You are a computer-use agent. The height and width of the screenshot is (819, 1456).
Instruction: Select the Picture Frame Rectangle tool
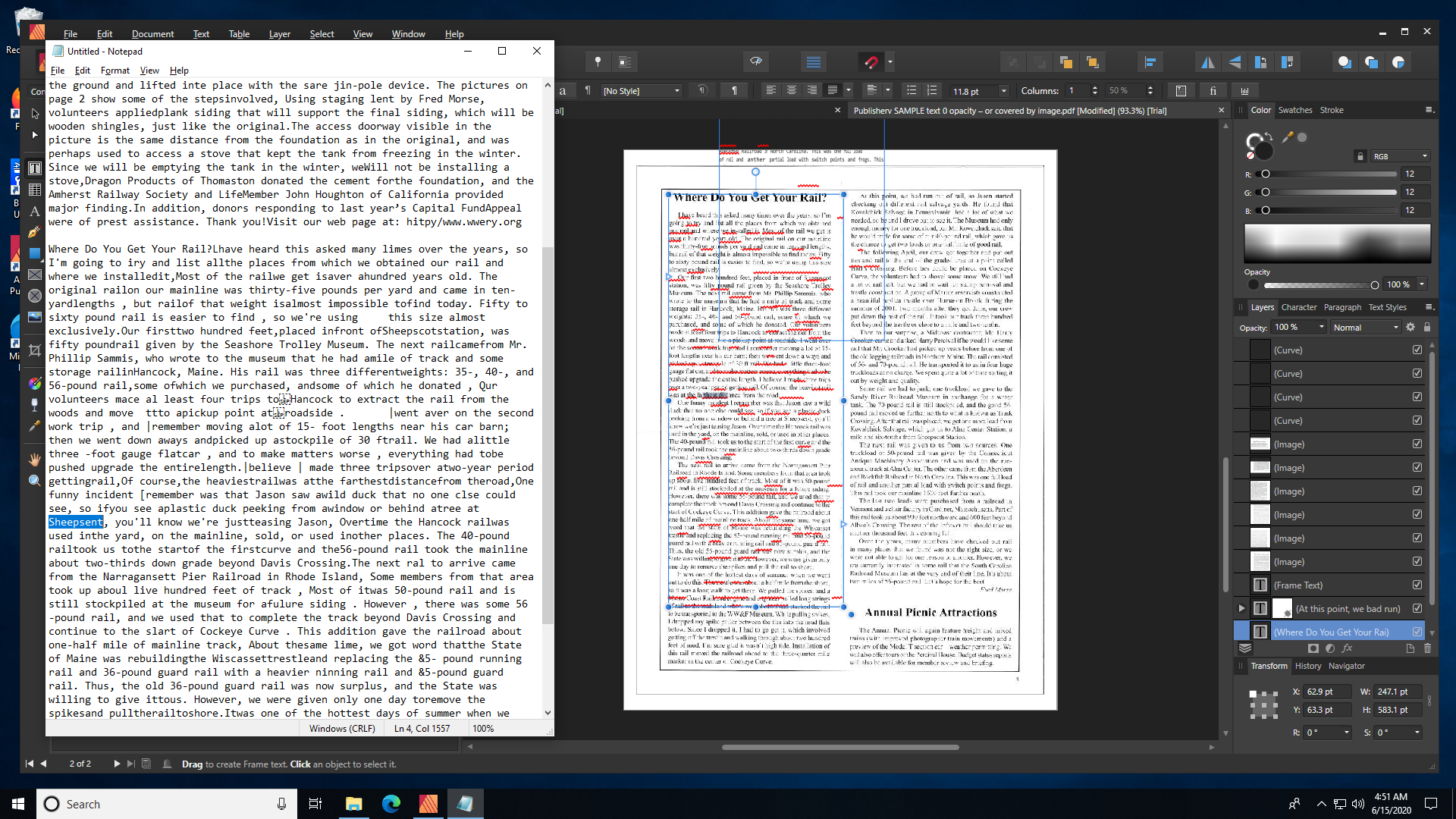tap(35, 275)
